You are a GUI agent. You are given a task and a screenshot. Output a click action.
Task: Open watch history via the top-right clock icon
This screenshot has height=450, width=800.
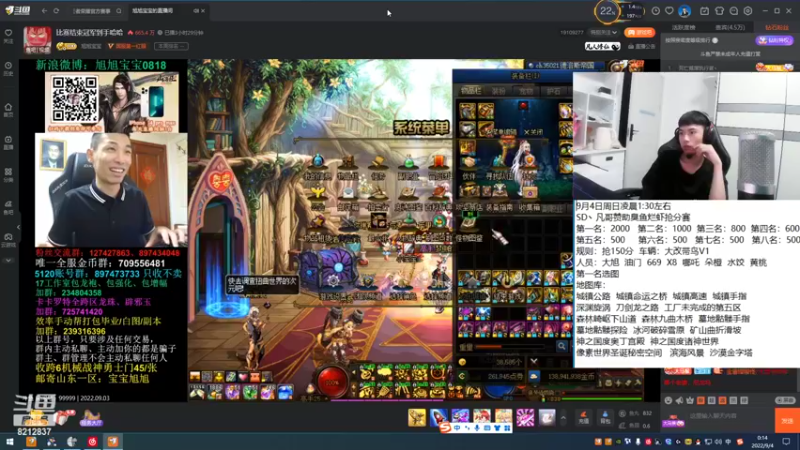[656, 11]
